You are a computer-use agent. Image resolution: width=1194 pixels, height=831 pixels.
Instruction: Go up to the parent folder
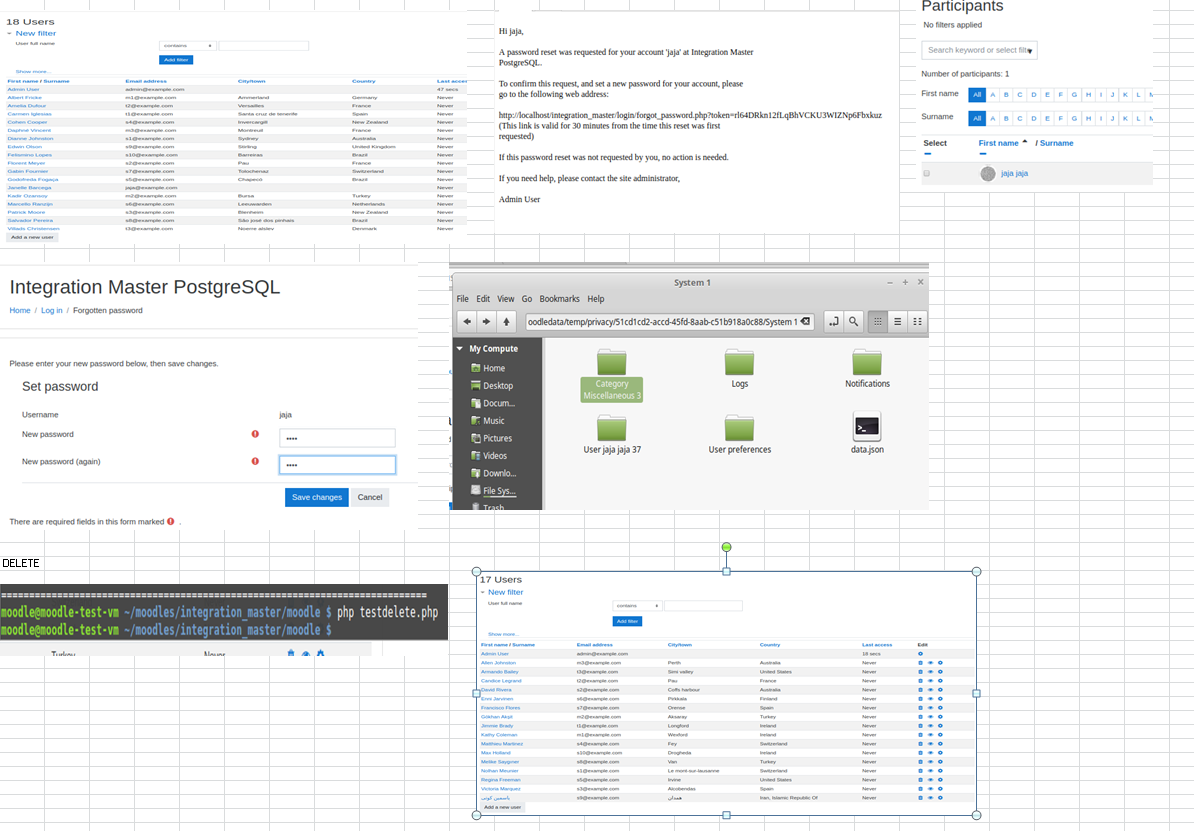506,321
